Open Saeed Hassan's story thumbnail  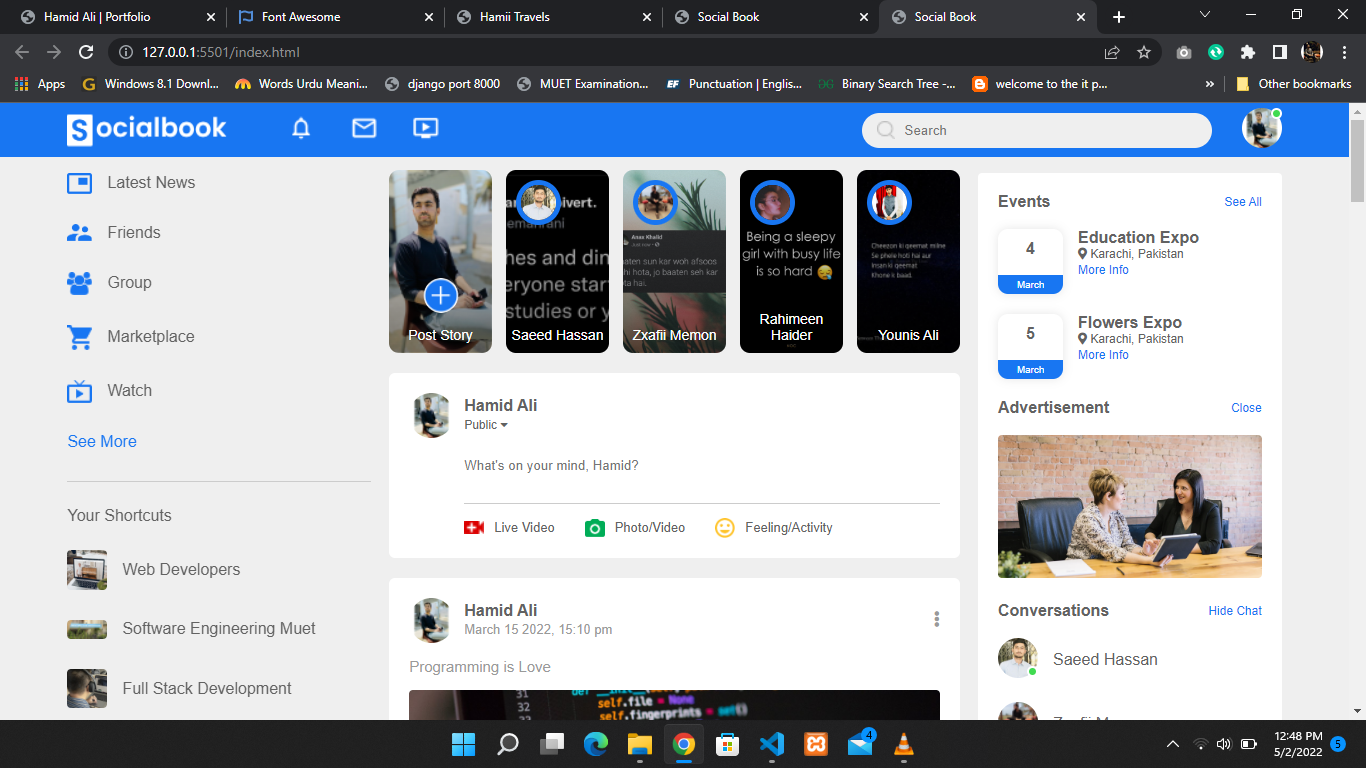click(x=557, y=261)
